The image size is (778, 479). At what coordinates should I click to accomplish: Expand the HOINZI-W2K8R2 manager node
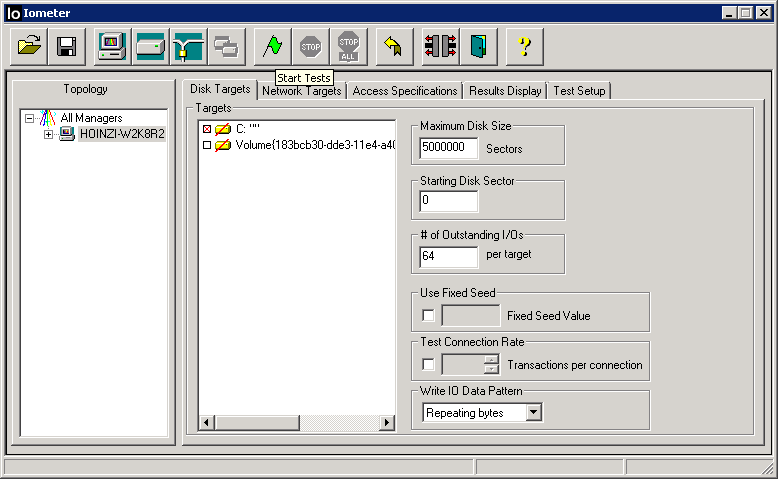pos(48,134)
